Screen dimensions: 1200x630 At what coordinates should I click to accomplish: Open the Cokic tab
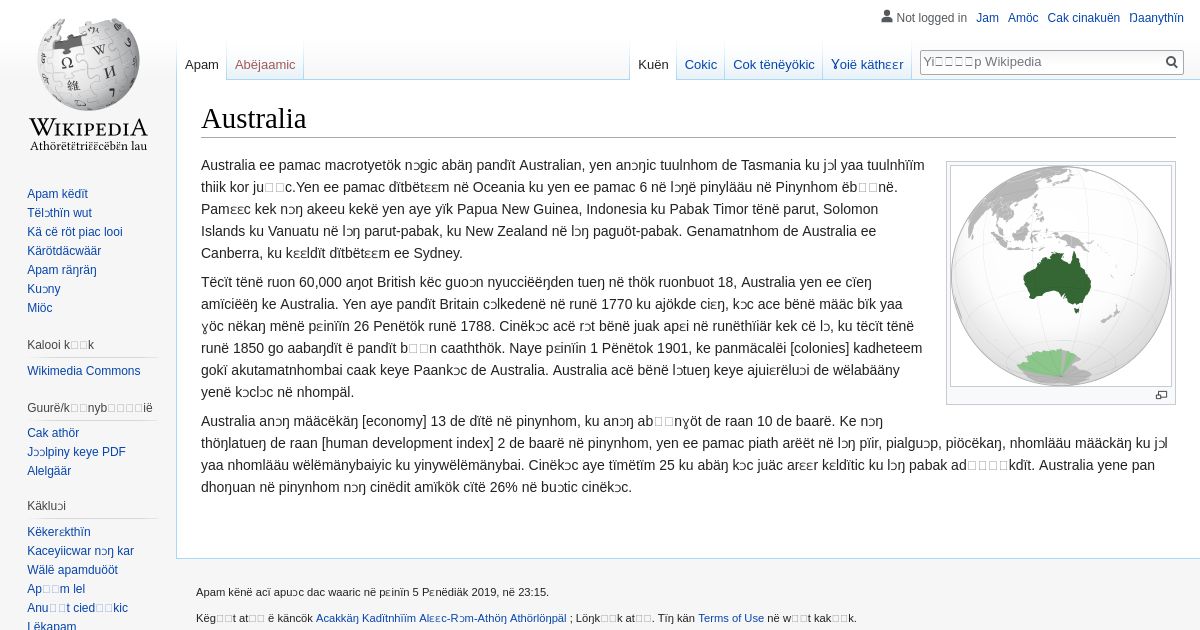coord(700,64)
